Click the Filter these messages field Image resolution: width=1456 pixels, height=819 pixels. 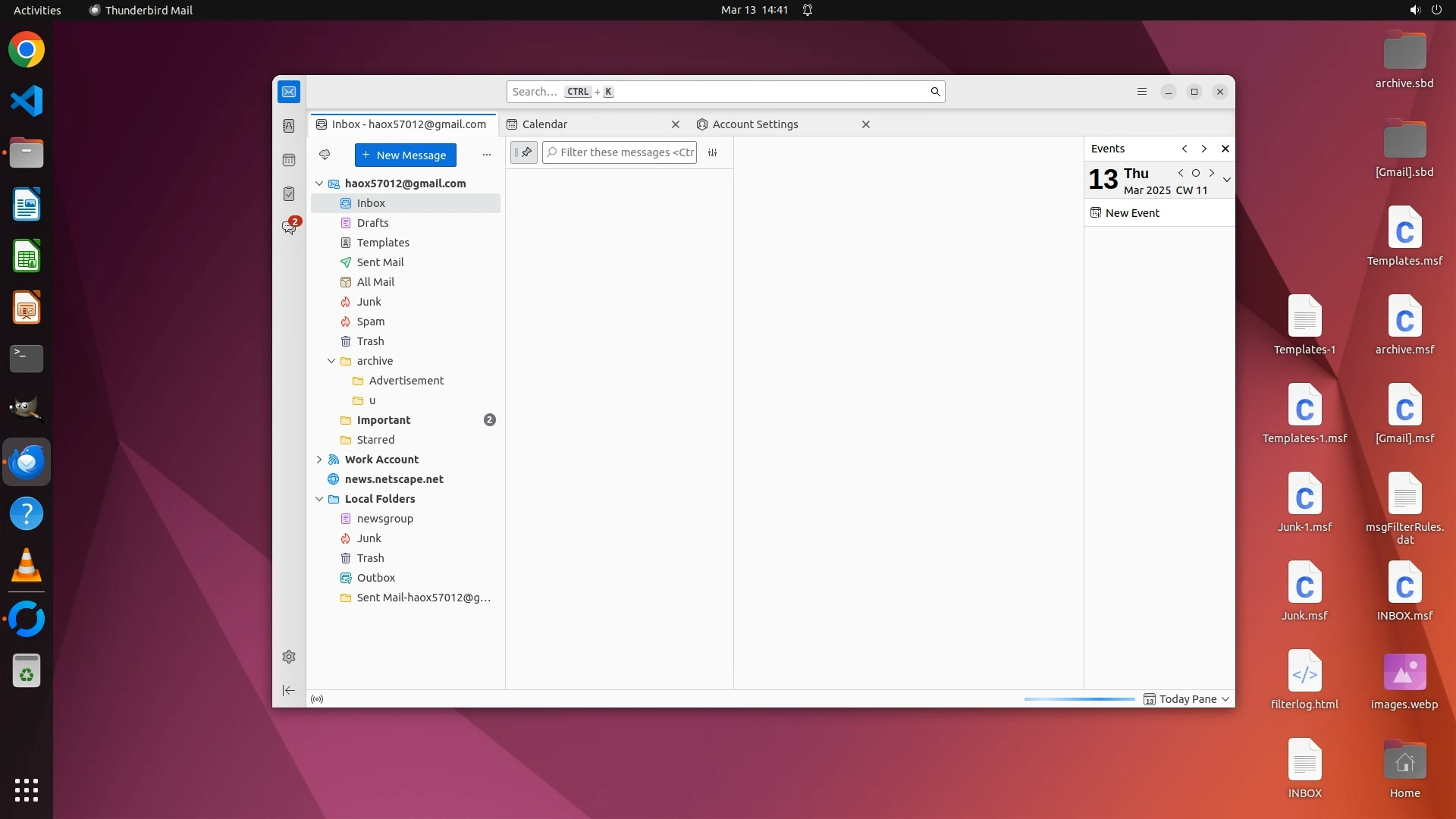coord(626,152)
